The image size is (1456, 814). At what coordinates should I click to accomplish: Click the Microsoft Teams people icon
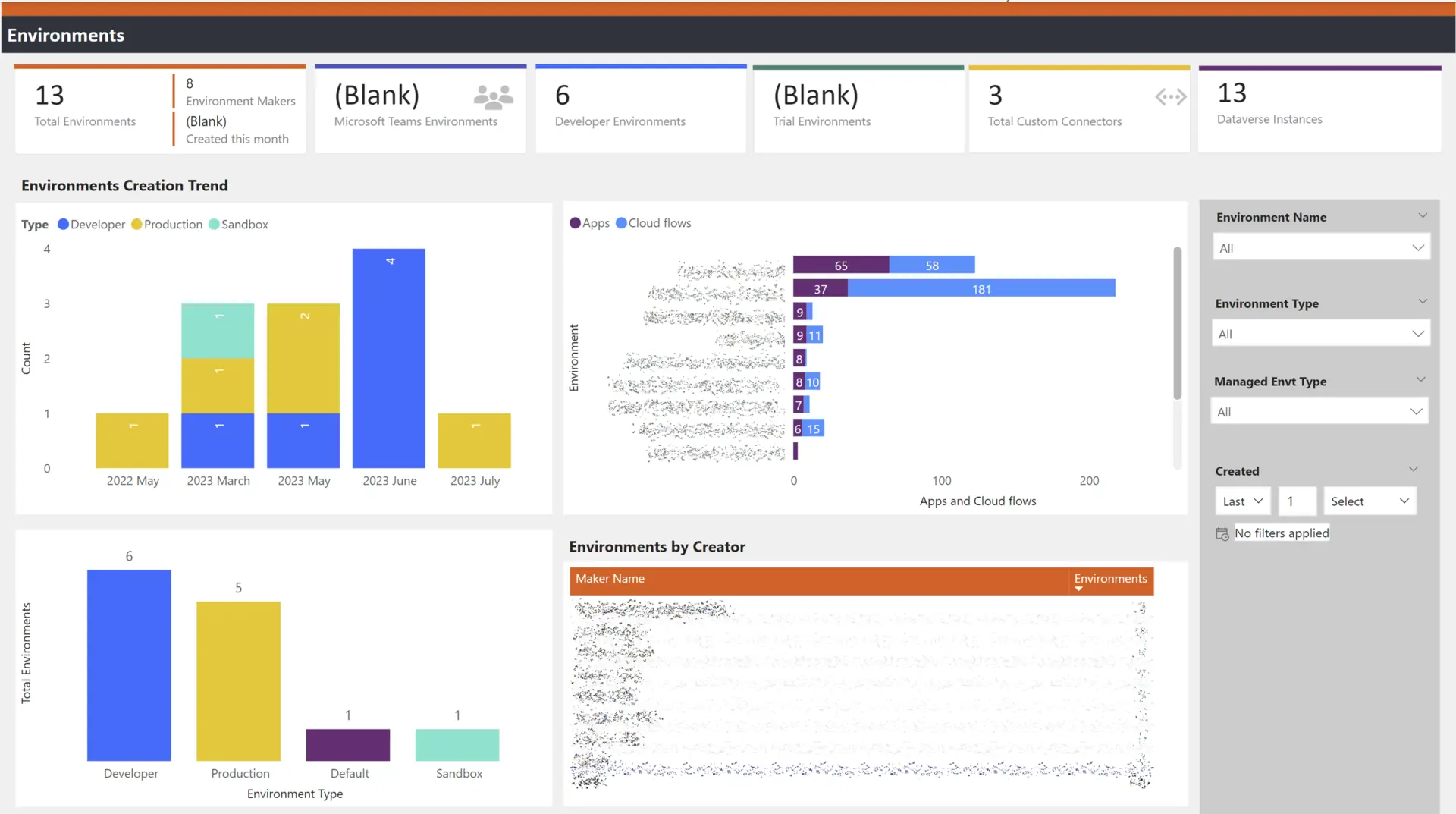point(493,97)
